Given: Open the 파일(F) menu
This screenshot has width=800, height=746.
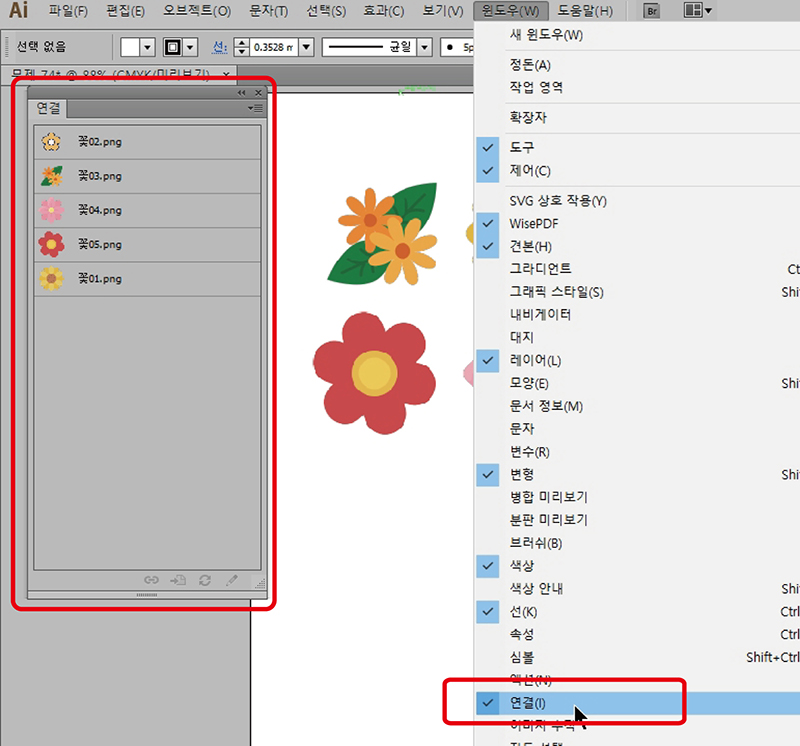Looking at the screenshot, I should pyautogui.click(x=68, y=11).
